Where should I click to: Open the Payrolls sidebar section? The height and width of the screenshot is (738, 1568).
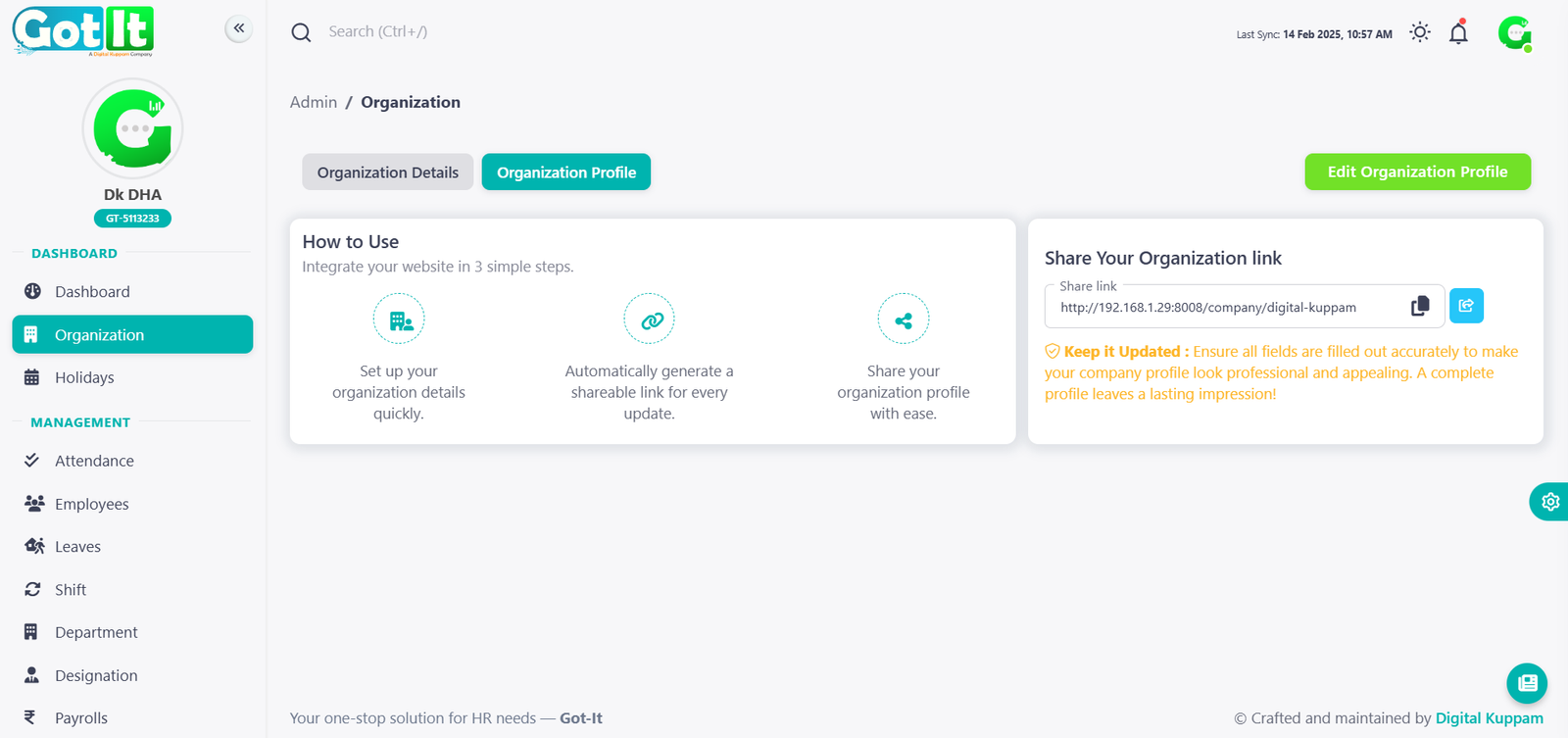tap(80, 718)
